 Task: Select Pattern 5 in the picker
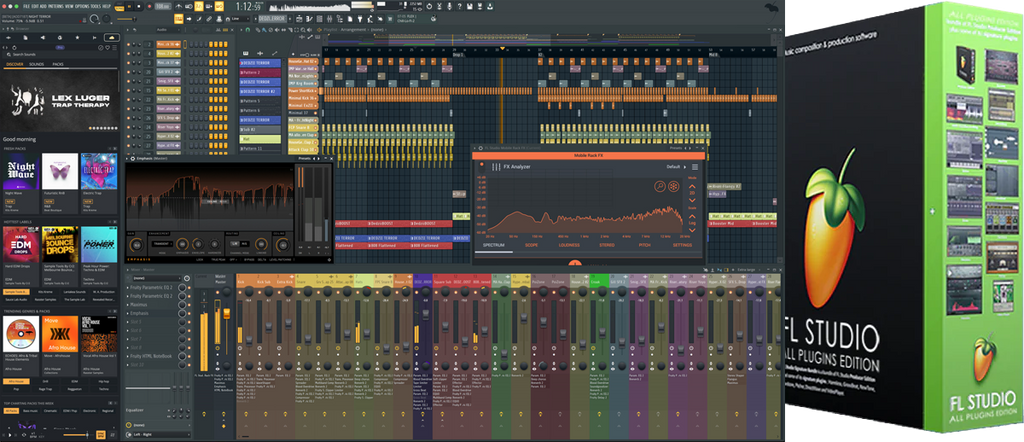point(260,101)
